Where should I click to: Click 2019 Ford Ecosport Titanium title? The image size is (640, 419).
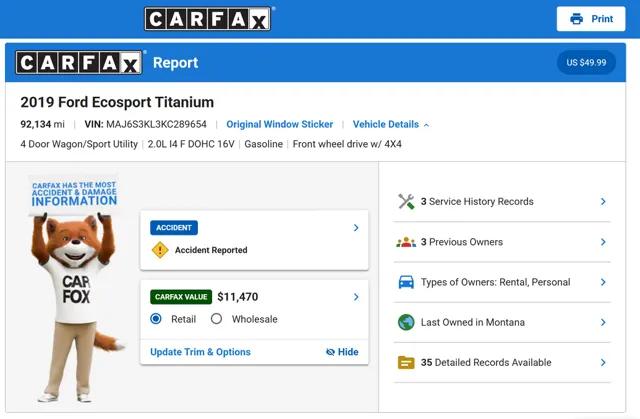117,102
